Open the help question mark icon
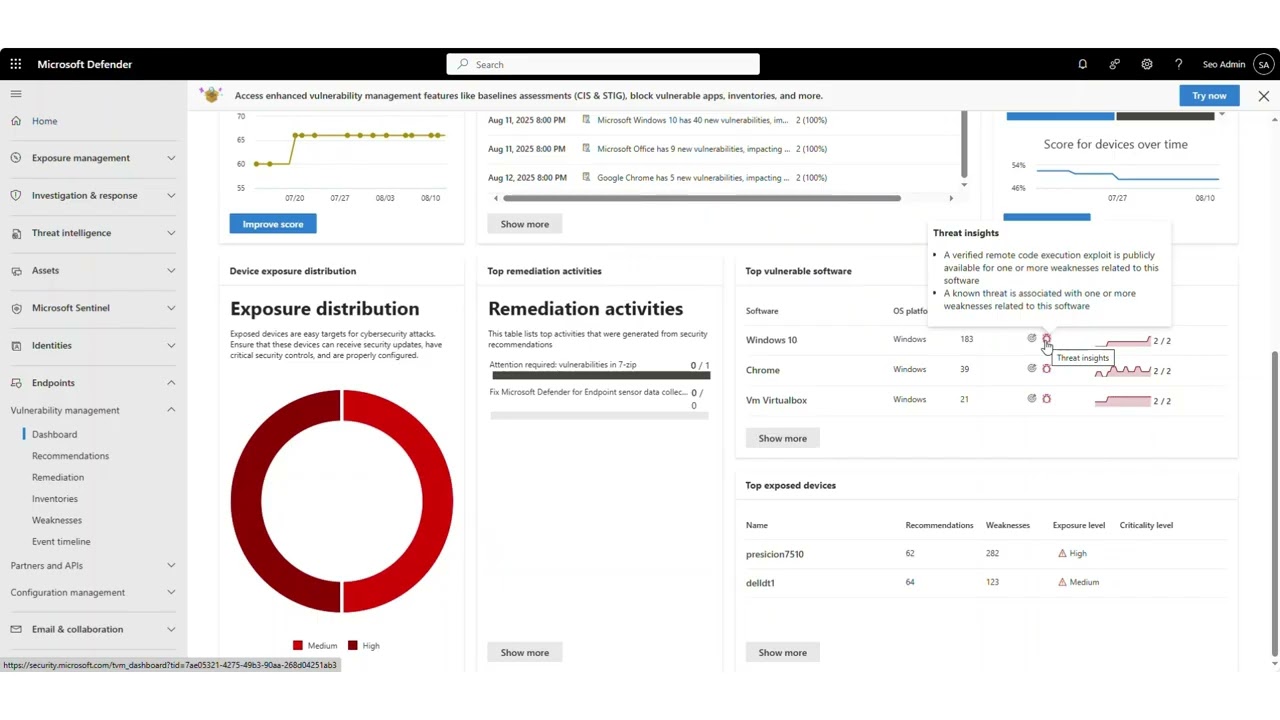 (1179, 64)
